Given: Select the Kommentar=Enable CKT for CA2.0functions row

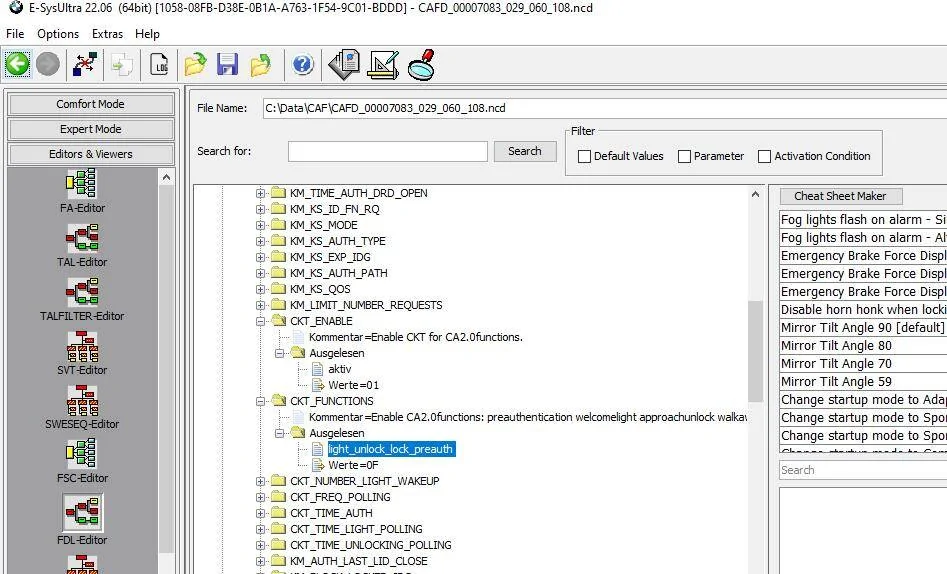Looking at the screenshot, I should click(x=416, y=337).
